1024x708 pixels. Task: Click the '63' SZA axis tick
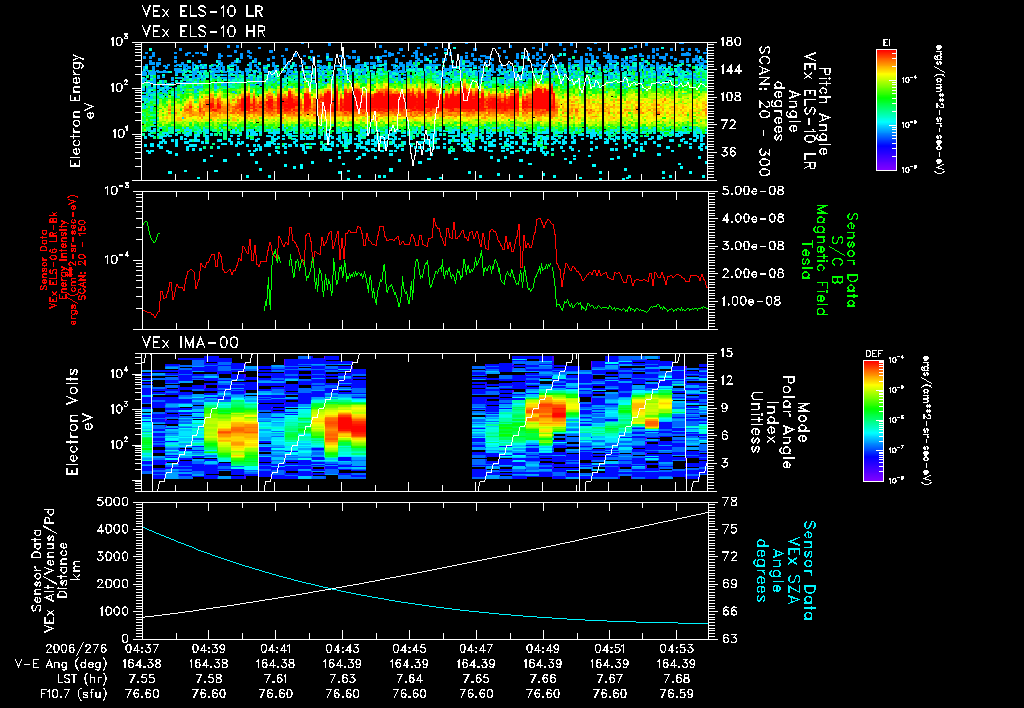[x=729, y=638]
